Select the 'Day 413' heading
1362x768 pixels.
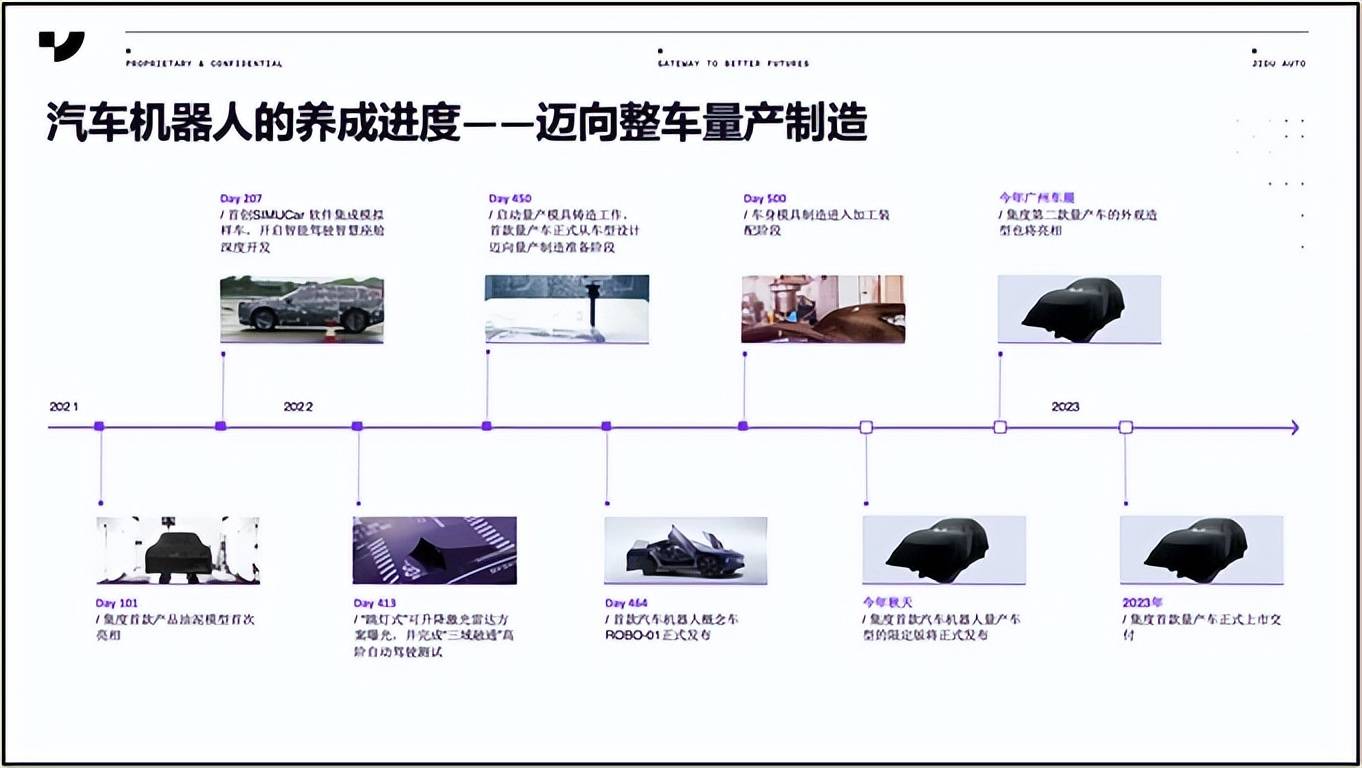375,604
